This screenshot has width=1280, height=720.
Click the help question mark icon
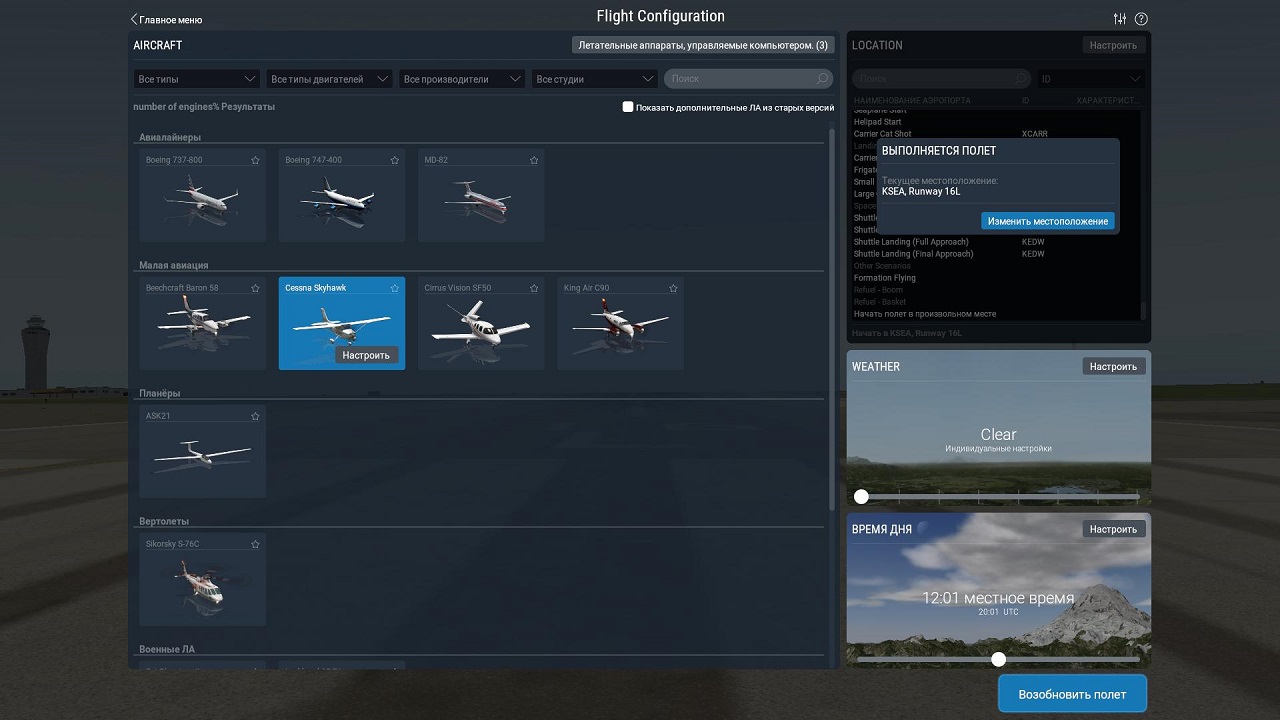tap(1141, 19)
